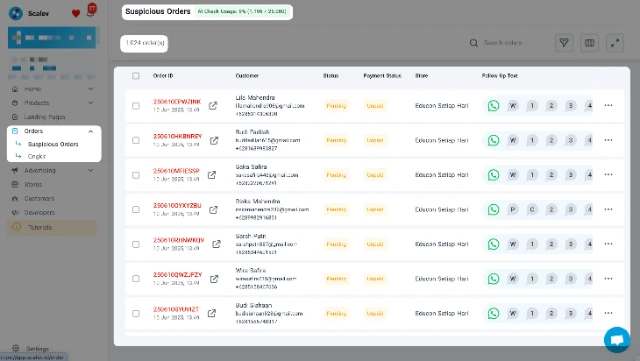Focus the Search orders field
Image resolution: width=640 pixels, height=361 pixels.
click(506, 43)
